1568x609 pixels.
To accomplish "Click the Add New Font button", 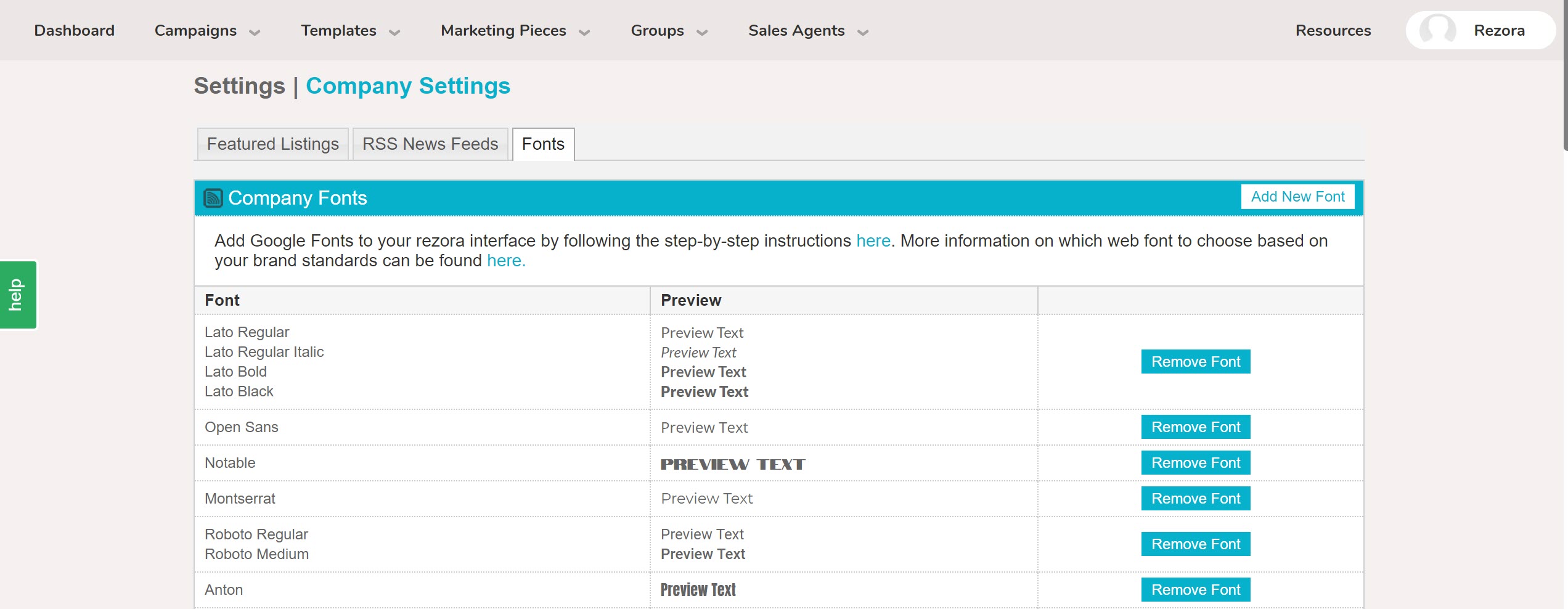I will pos(1297,197).
